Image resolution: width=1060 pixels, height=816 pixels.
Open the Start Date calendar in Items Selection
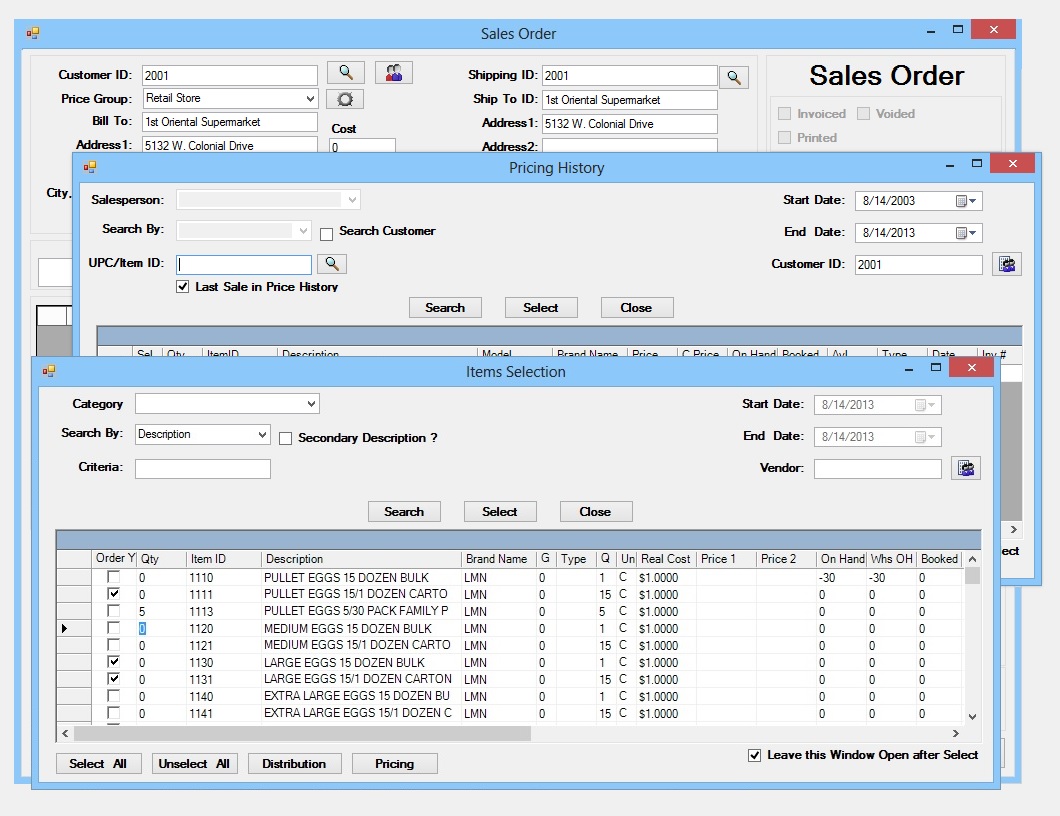(925, 405)
